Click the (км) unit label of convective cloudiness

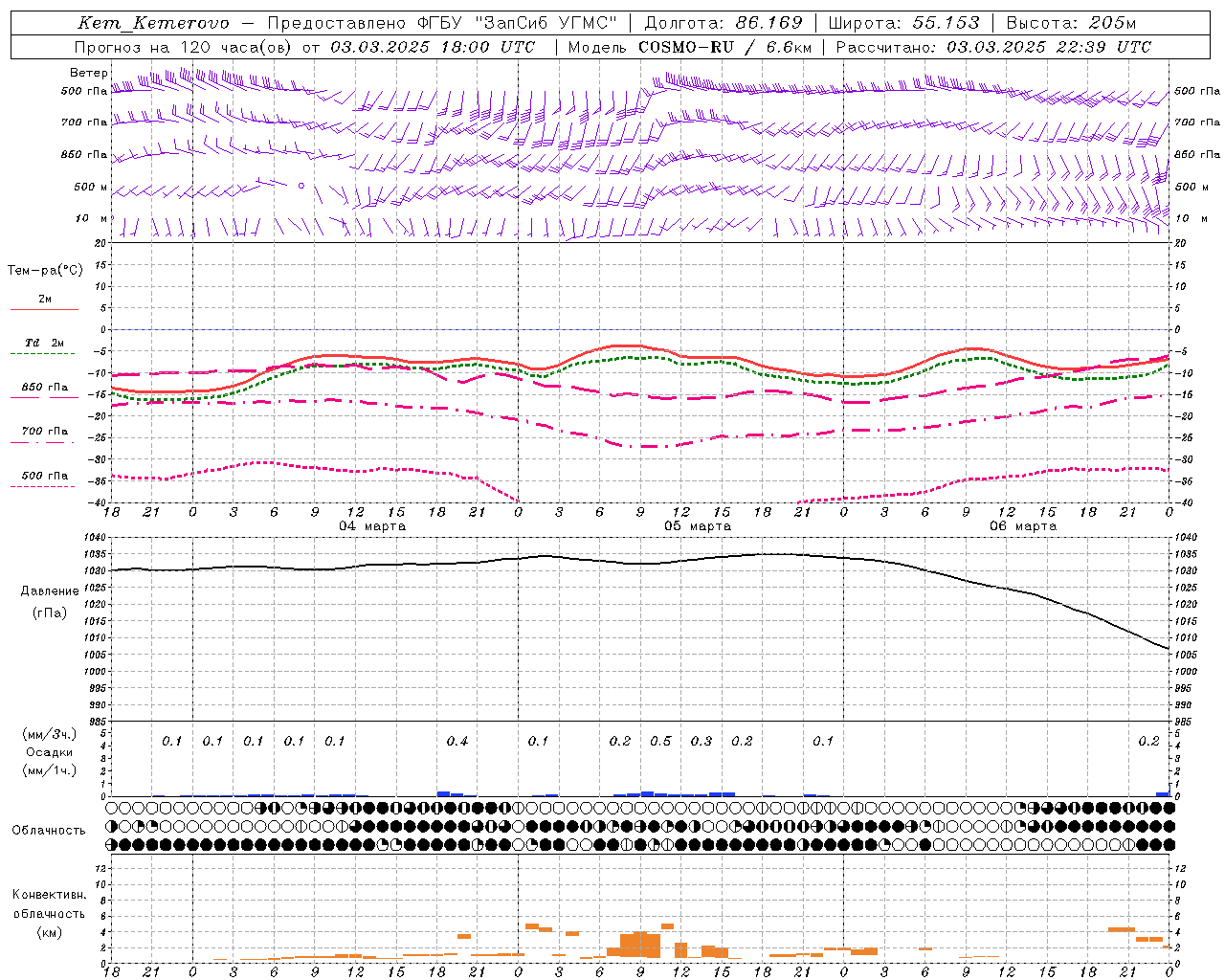(50, 932)
